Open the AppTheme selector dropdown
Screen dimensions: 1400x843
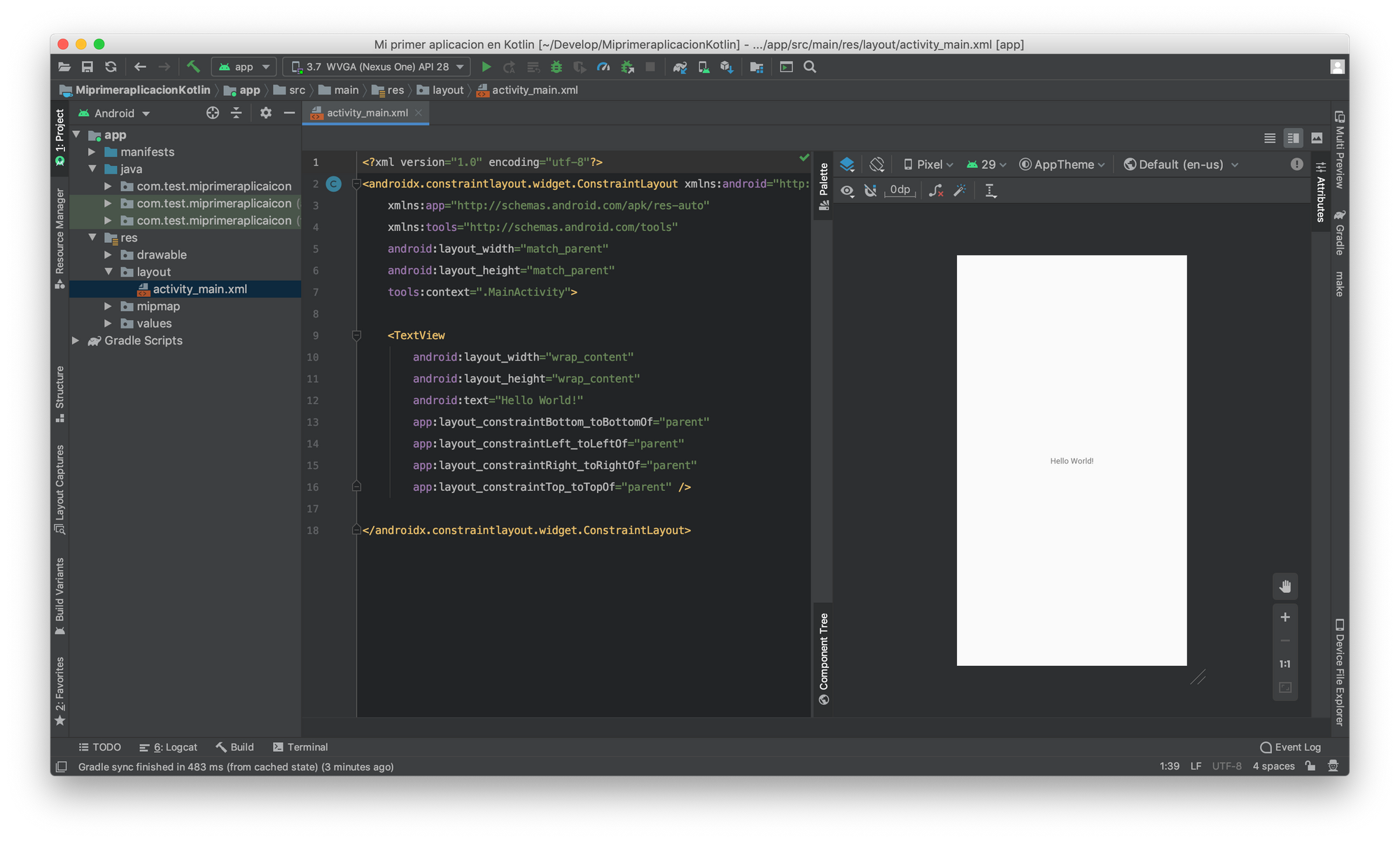(1062, 165)
